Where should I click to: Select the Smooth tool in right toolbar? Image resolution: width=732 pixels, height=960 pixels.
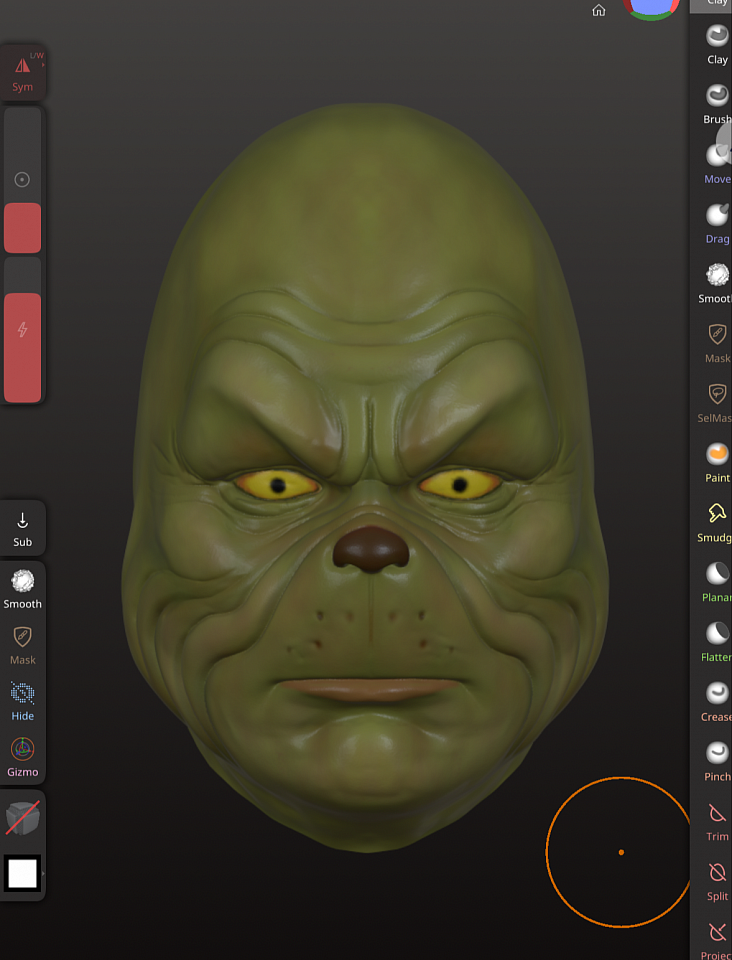717,282
